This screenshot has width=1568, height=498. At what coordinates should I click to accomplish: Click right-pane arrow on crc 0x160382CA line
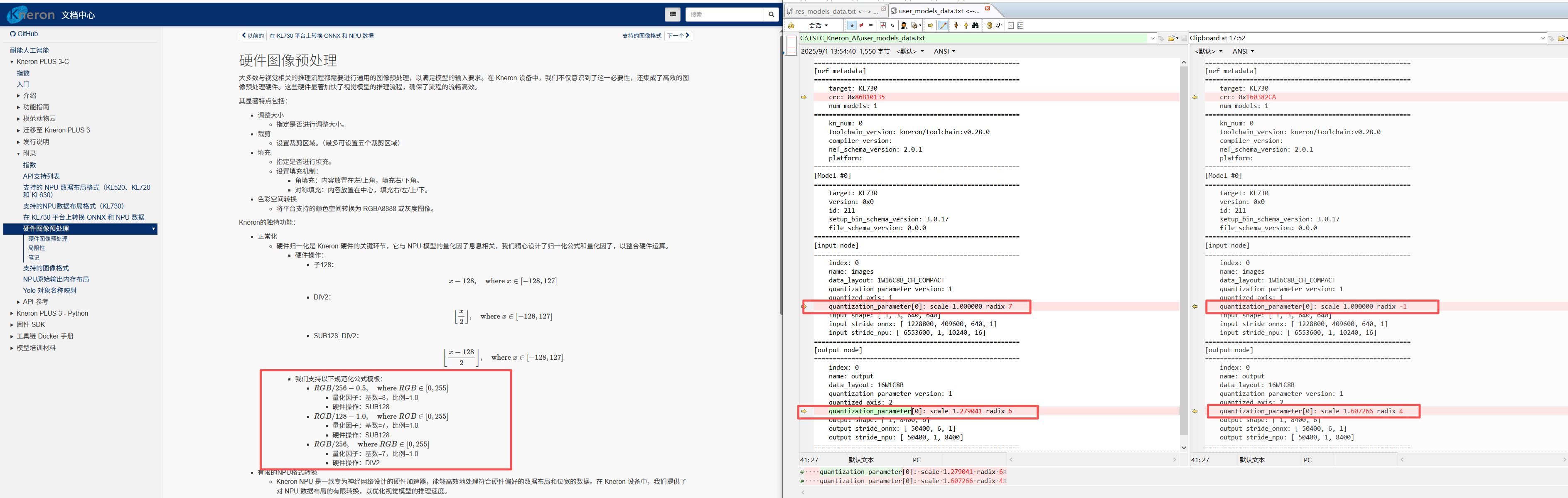1195,98
